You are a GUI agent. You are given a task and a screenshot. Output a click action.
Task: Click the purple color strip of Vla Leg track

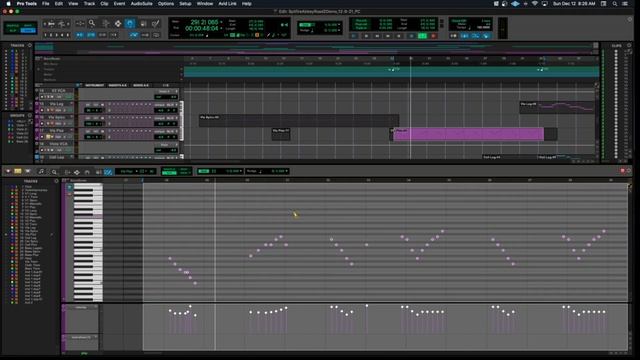[37, 107]
